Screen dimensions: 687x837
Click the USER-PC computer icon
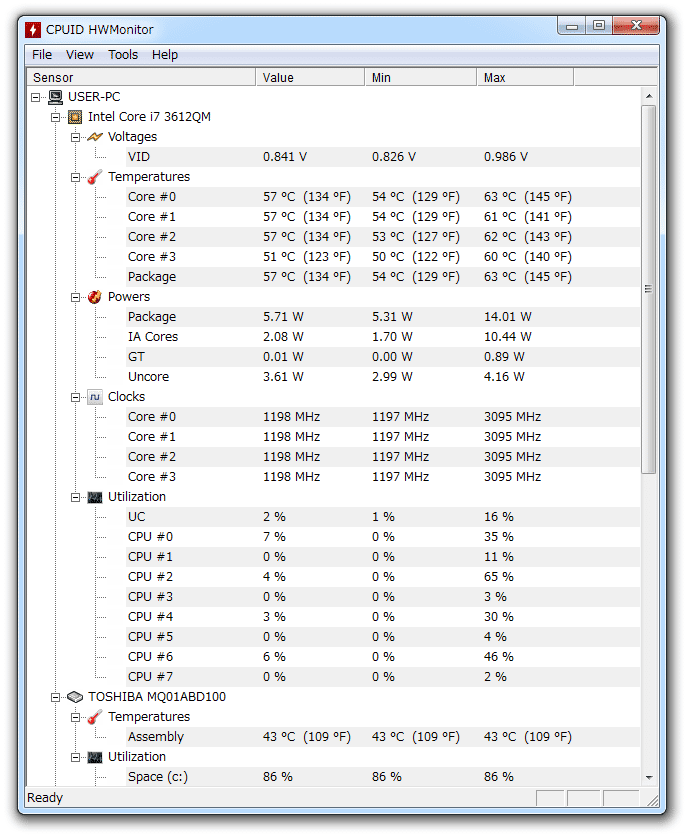pos(55,97)
